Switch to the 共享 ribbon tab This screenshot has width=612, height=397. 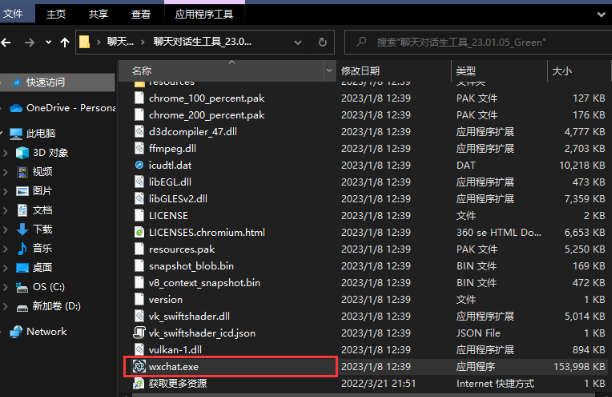point(98,14)
